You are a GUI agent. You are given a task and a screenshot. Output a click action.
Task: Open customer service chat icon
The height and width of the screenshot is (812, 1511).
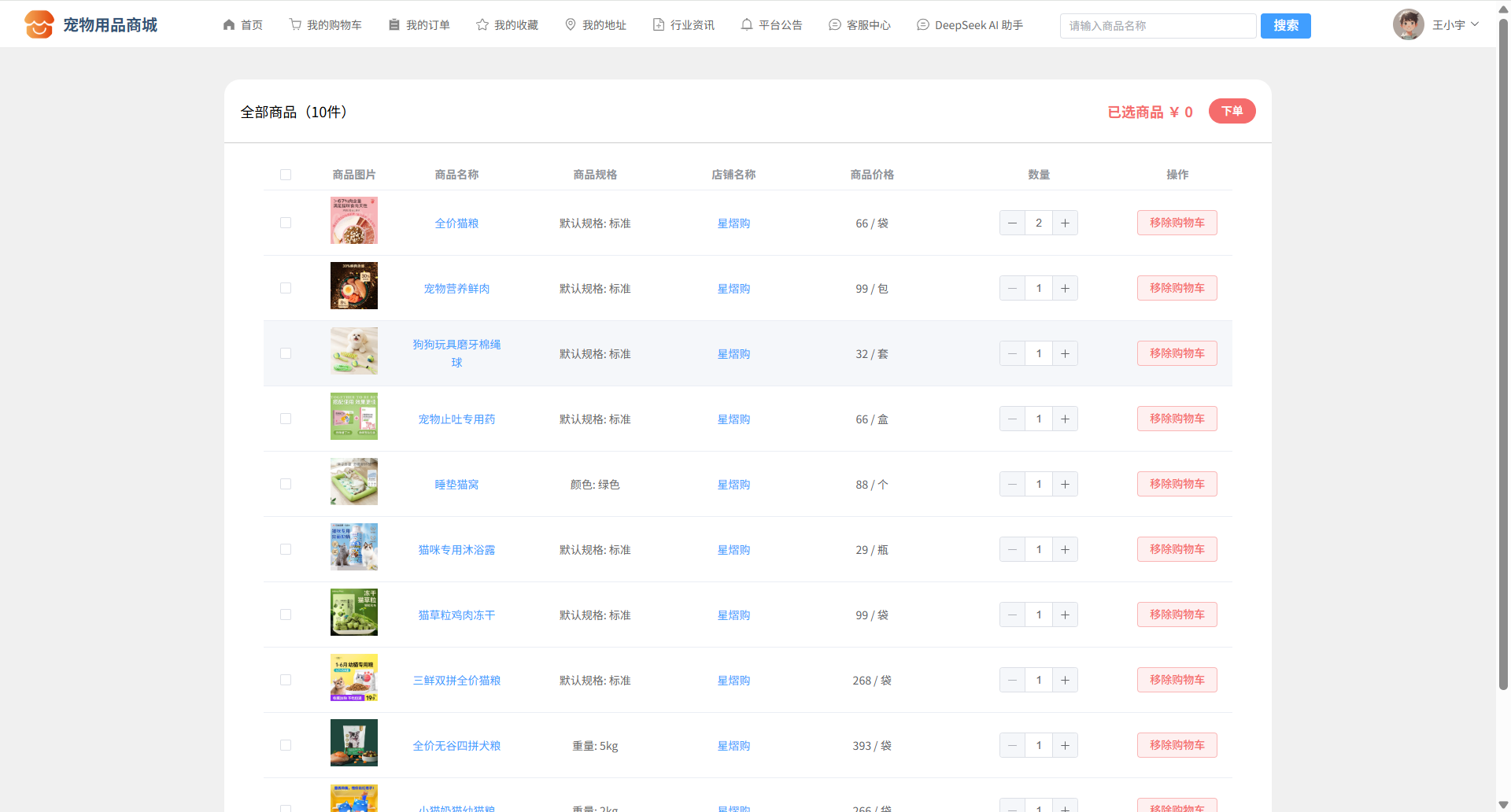[835, 24]
